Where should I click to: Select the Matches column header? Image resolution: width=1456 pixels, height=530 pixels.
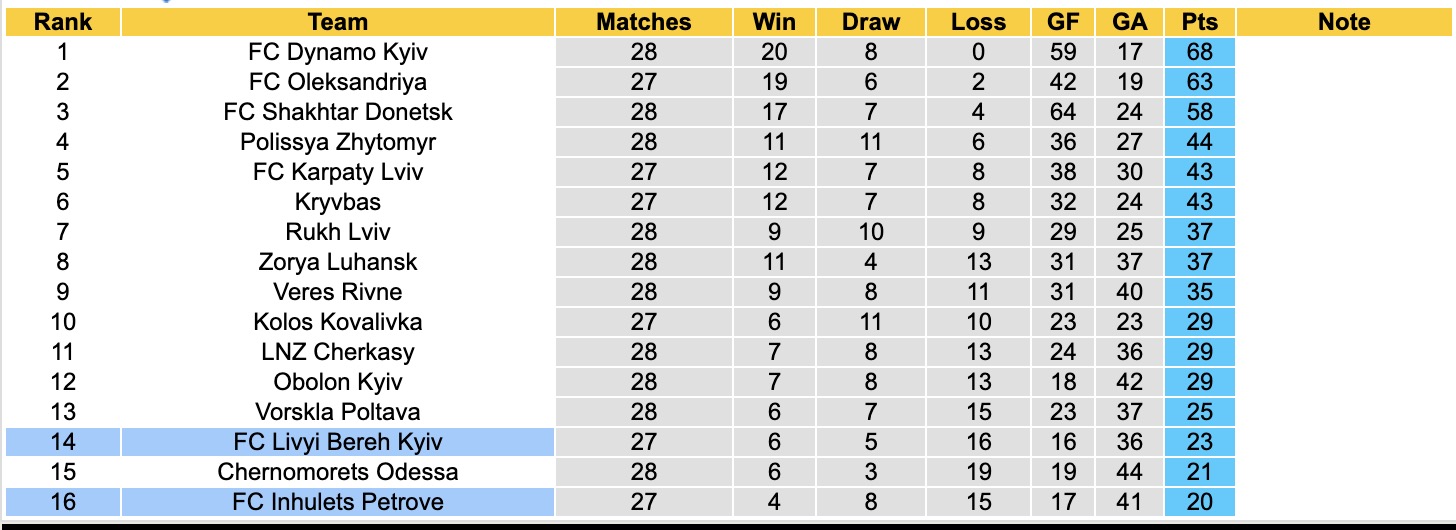[x=644, y=22]
